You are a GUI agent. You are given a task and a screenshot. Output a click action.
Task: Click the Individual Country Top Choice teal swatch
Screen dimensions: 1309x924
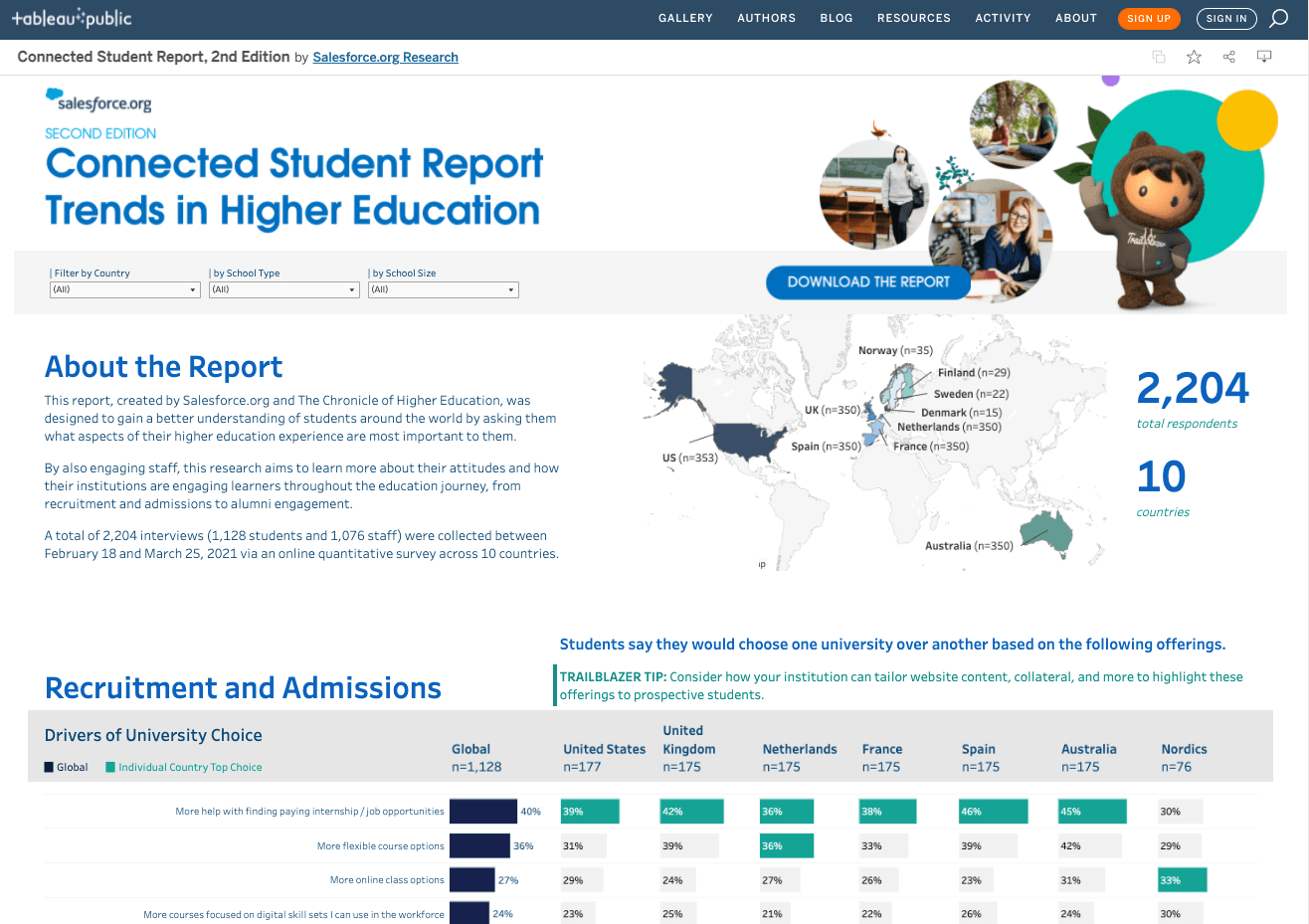point(110,767)
